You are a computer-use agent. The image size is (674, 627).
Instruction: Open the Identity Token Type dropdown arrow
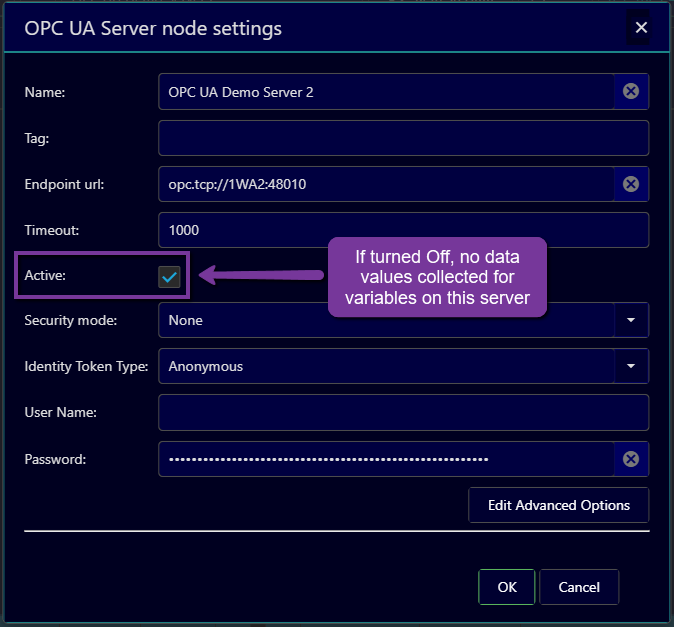[631, 367]
